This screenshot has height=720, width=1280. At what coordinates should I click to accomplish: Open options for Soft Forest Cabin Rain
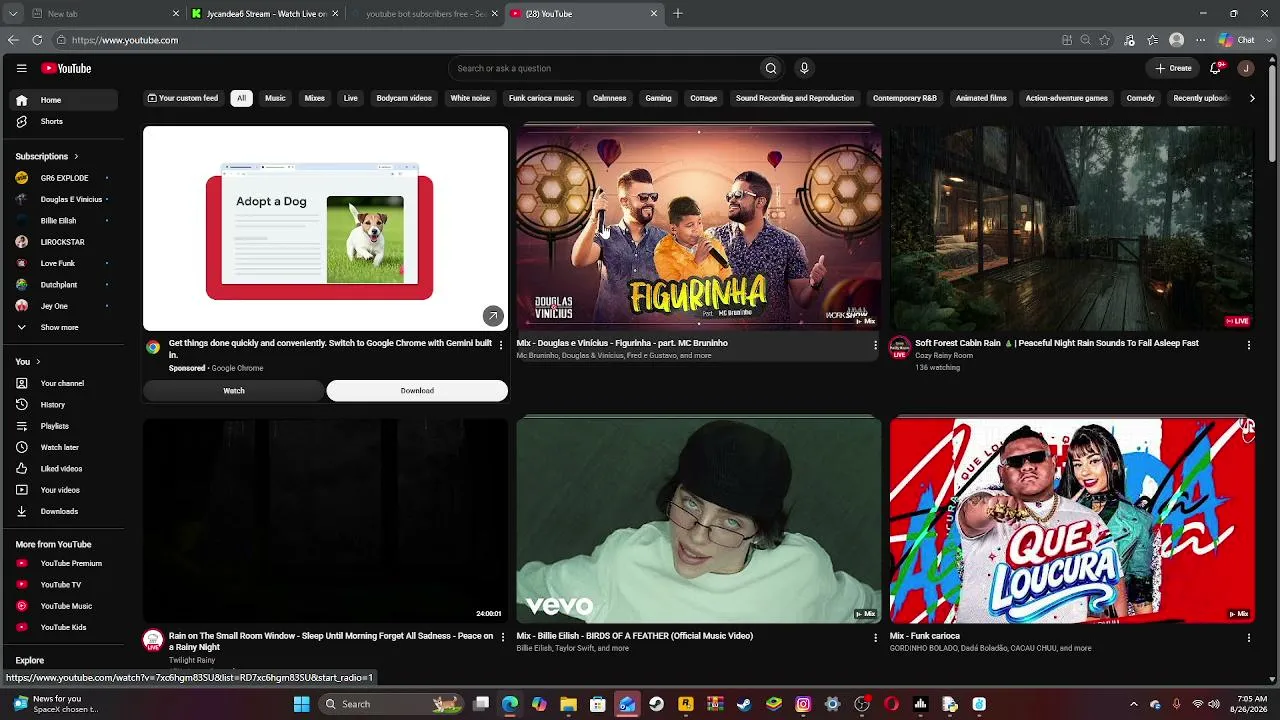[x=1248, y=345]
